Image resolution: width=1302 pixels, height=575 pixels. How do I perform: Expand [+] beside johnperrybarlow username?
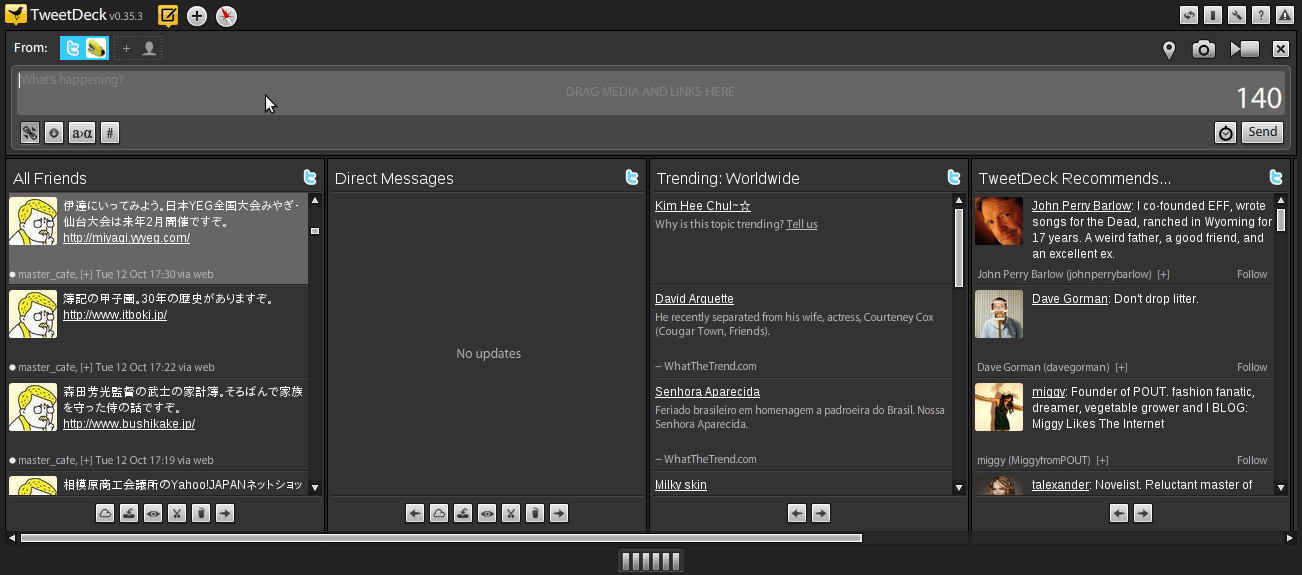[x=1163, y=274]
